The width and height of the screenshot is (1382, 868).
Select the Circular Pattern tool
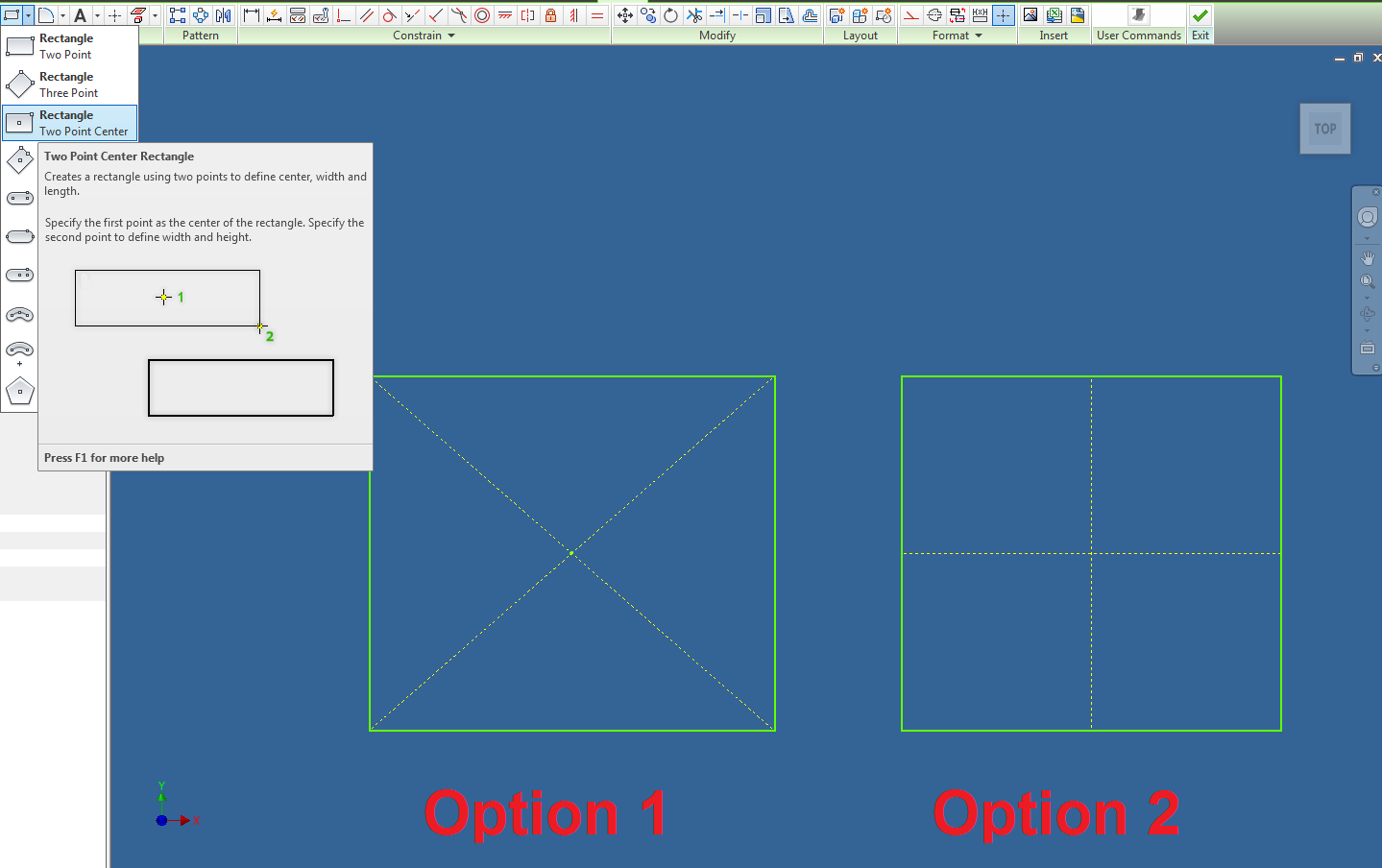[200, 14]
